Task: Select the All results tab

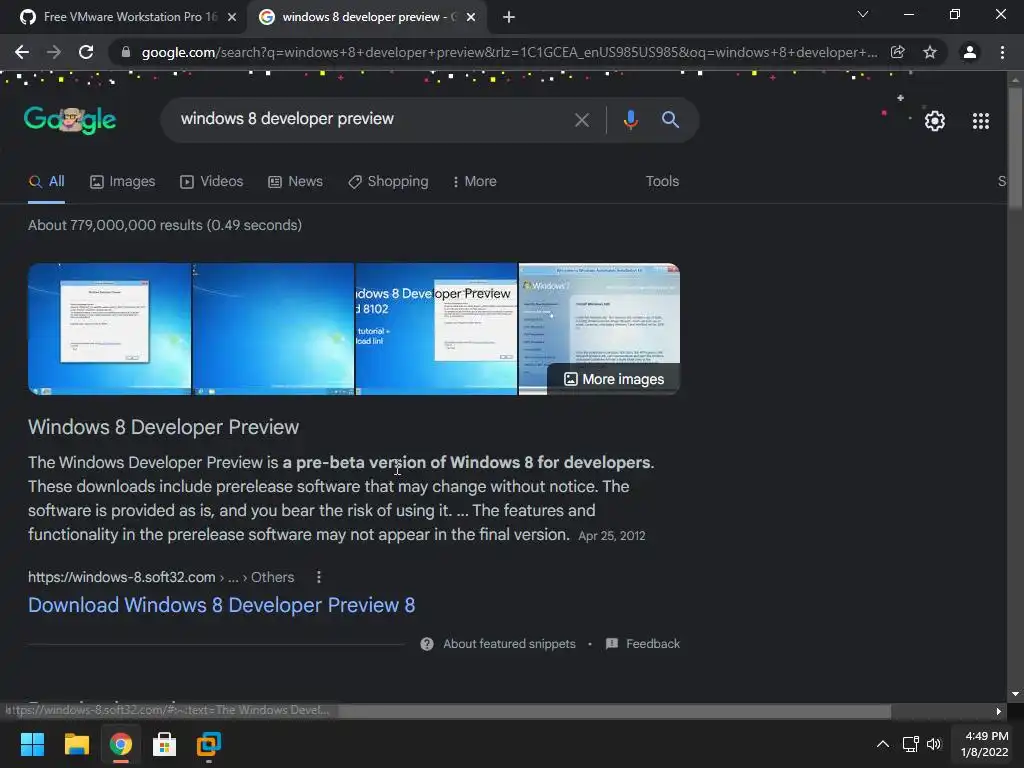Action: (47, 182)
